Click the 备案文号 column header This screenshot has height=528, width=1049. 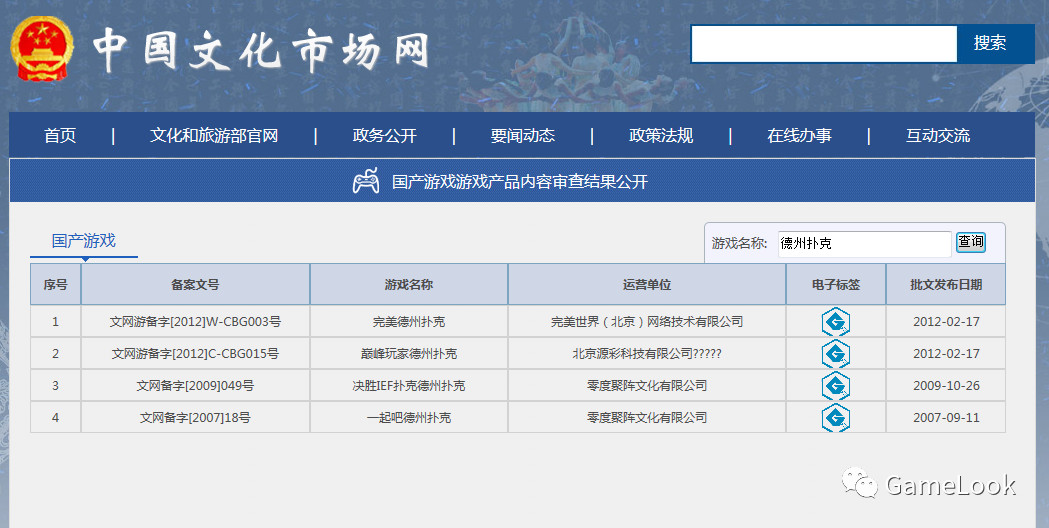coord(195,284)
